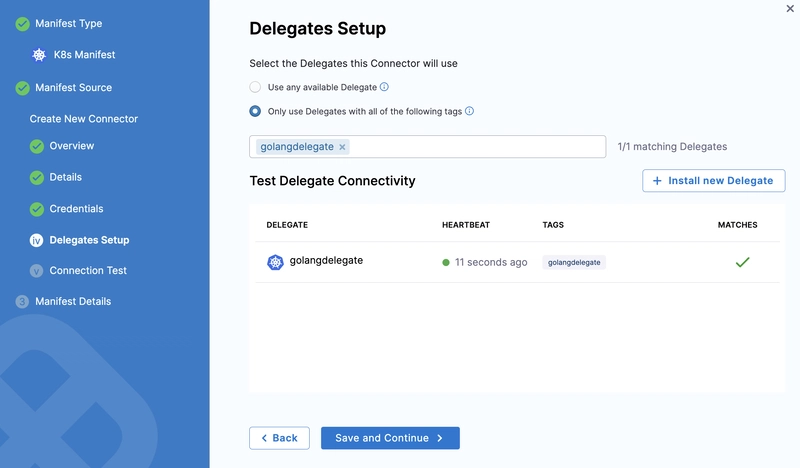Click '1/1 matching Delegates' text
This screenshot has width=800, height=468.
tap(672, 146)
